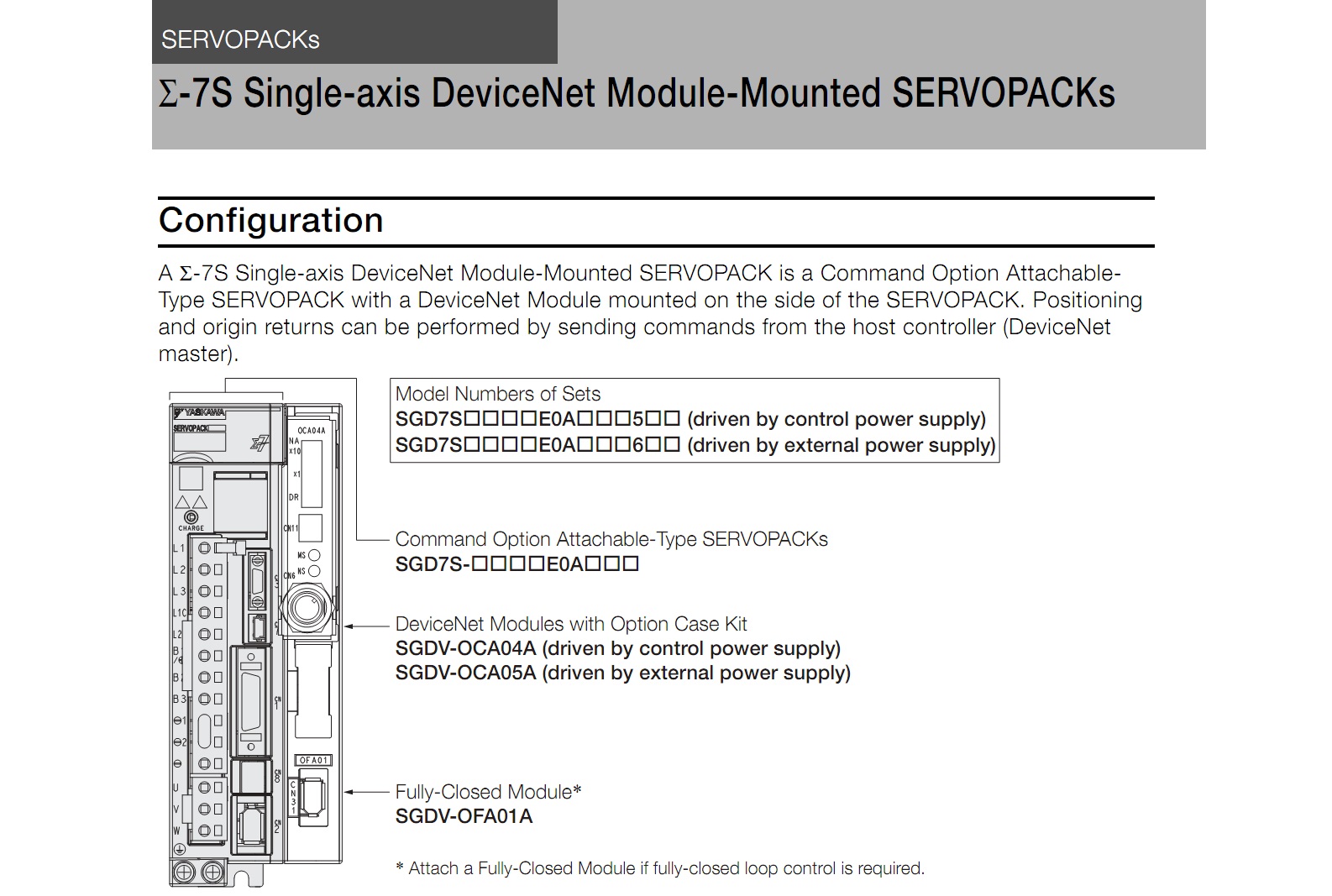Viewport: 1332px width, 896px height.
Task: Click the NA x10 rotary switch label
Action: (x=294, y=446)
